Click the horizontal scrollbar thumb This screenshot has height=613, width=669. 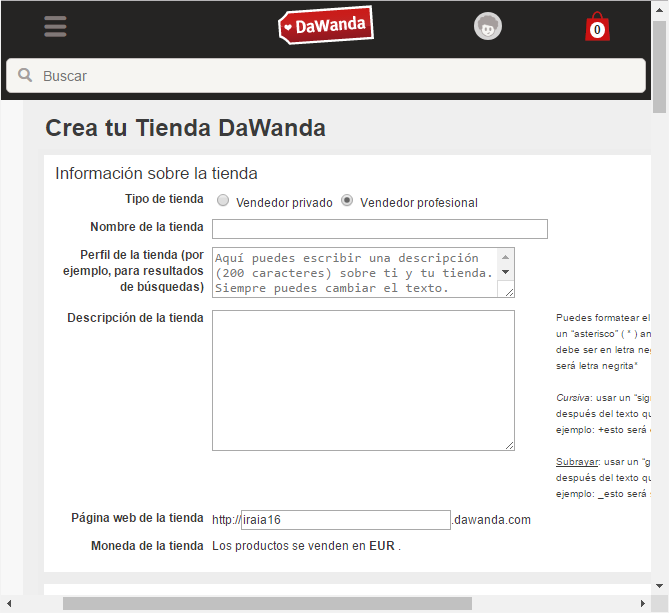(267, 604)
